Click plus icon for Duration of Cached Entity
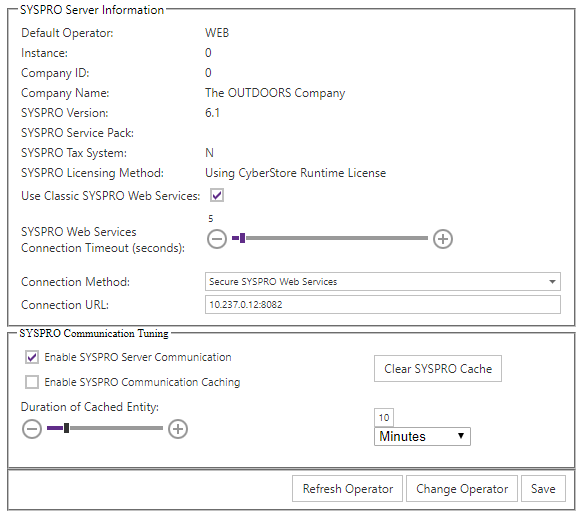578x512 pixels. tap(178, 429)
